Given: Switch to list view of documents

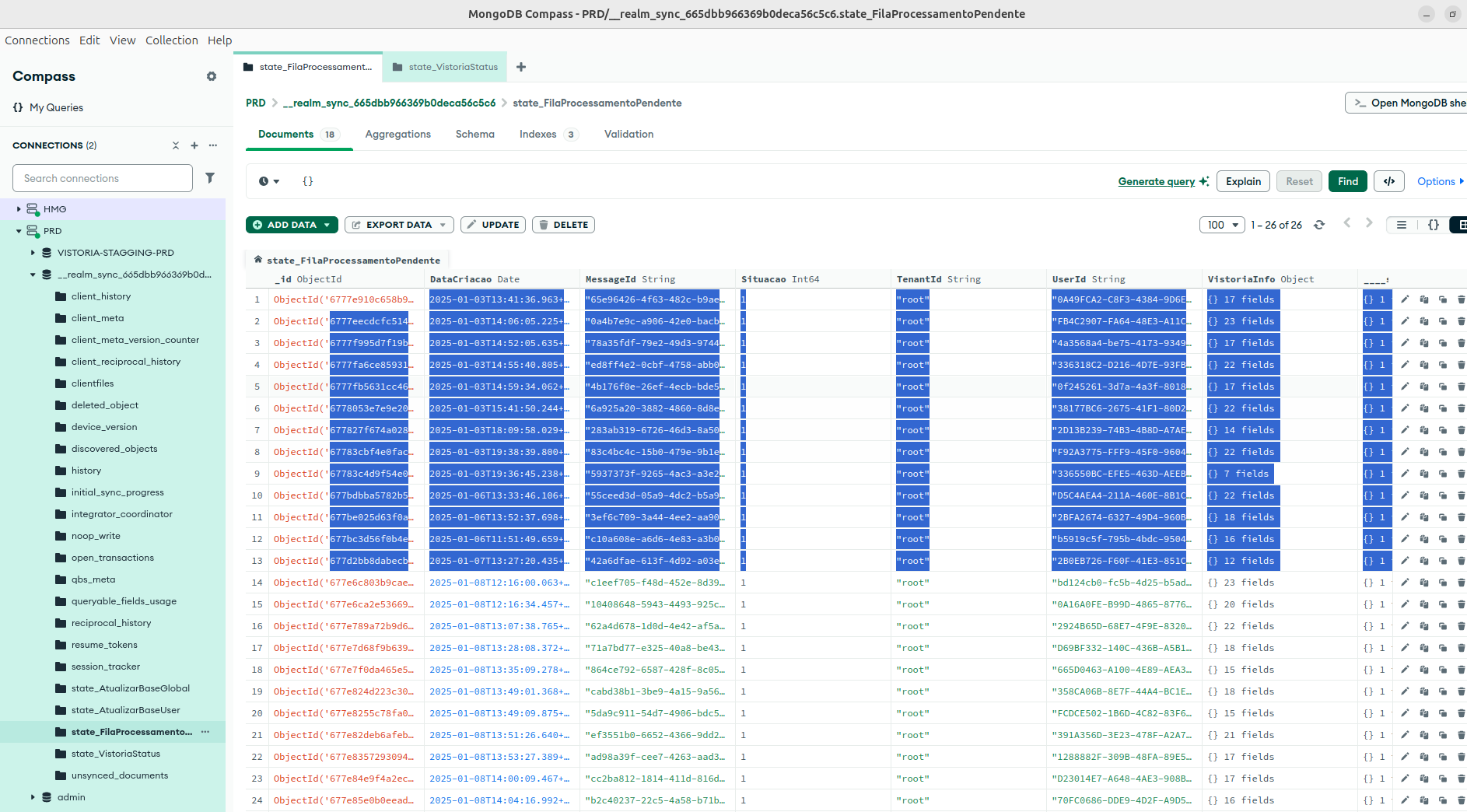Looking at the screenshot, I should click(x=1401, y=225).
